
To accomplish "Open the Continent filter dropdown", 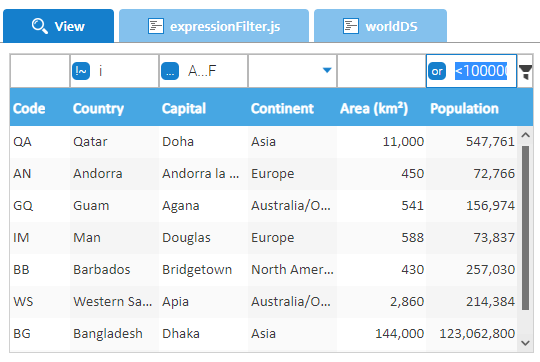I will [x=327, y=71].
